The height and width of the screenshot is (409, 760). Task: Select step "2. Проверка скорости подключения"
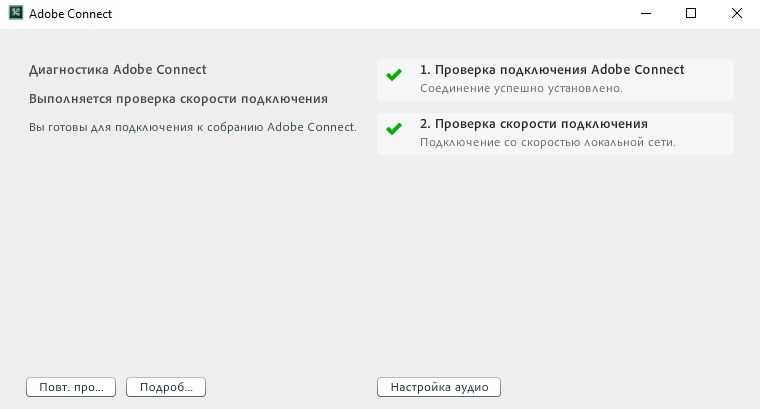[x=534, y=124]
